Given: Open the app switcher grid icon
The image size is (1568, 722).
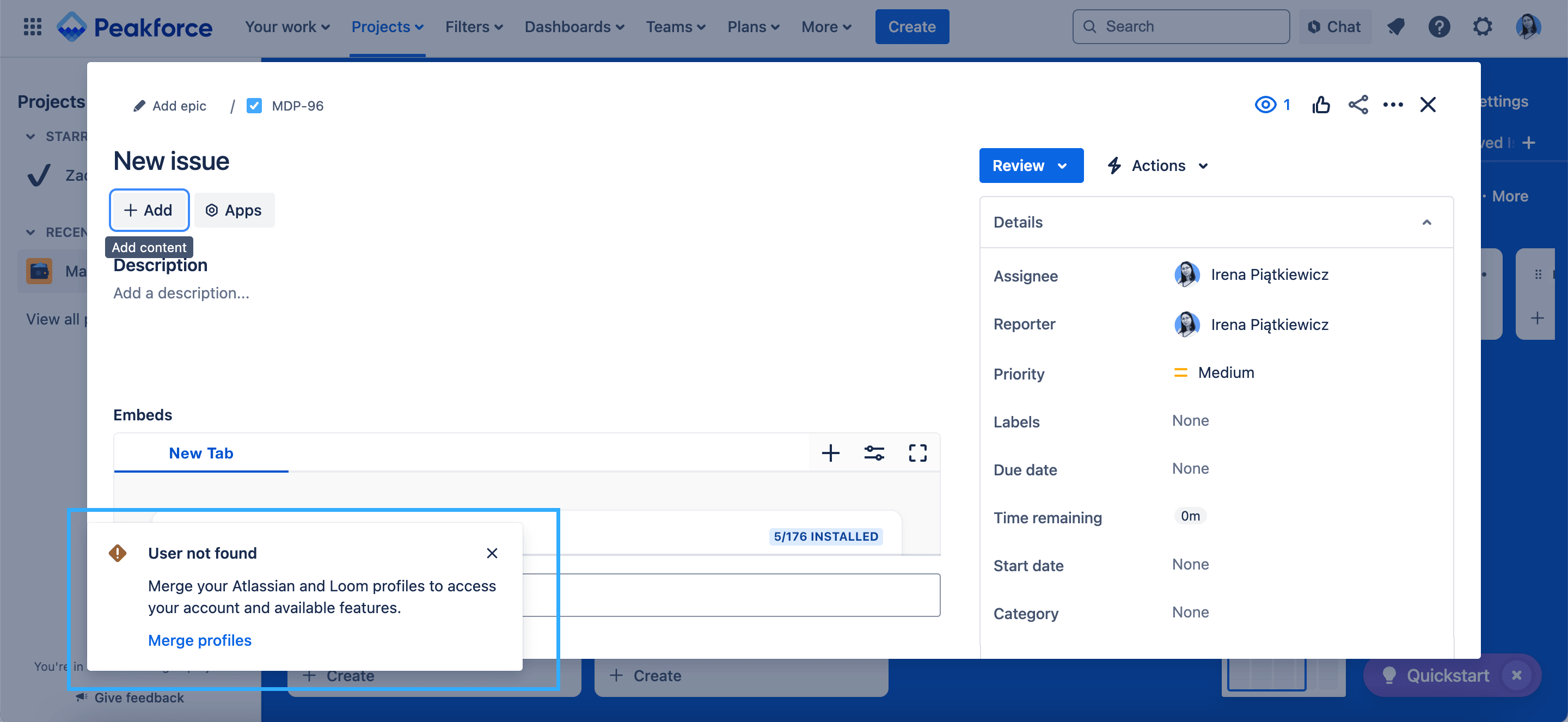Looking at the screenshot, I should click(x=32, y=27).
